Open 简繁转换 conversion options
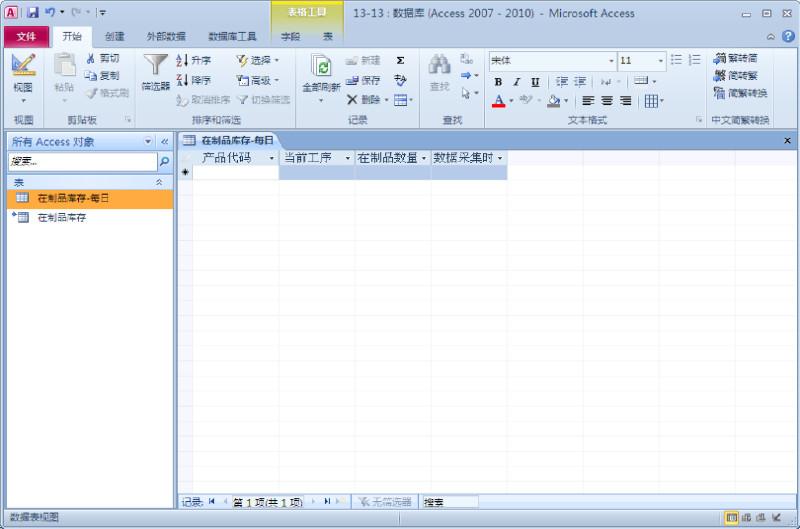Screen dimensions: 800x529 tap(740, 93)
